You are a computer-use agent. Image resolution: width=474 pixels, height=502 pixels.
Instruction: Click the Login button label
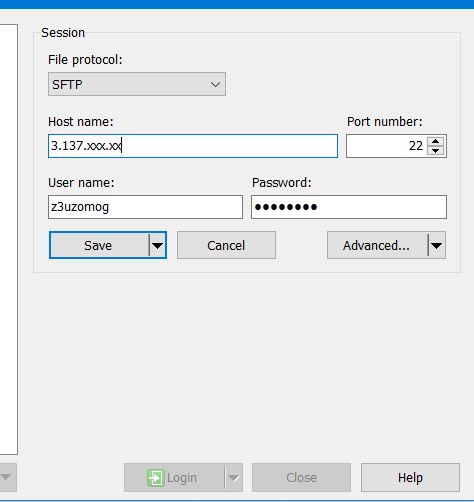coord(182,478)
